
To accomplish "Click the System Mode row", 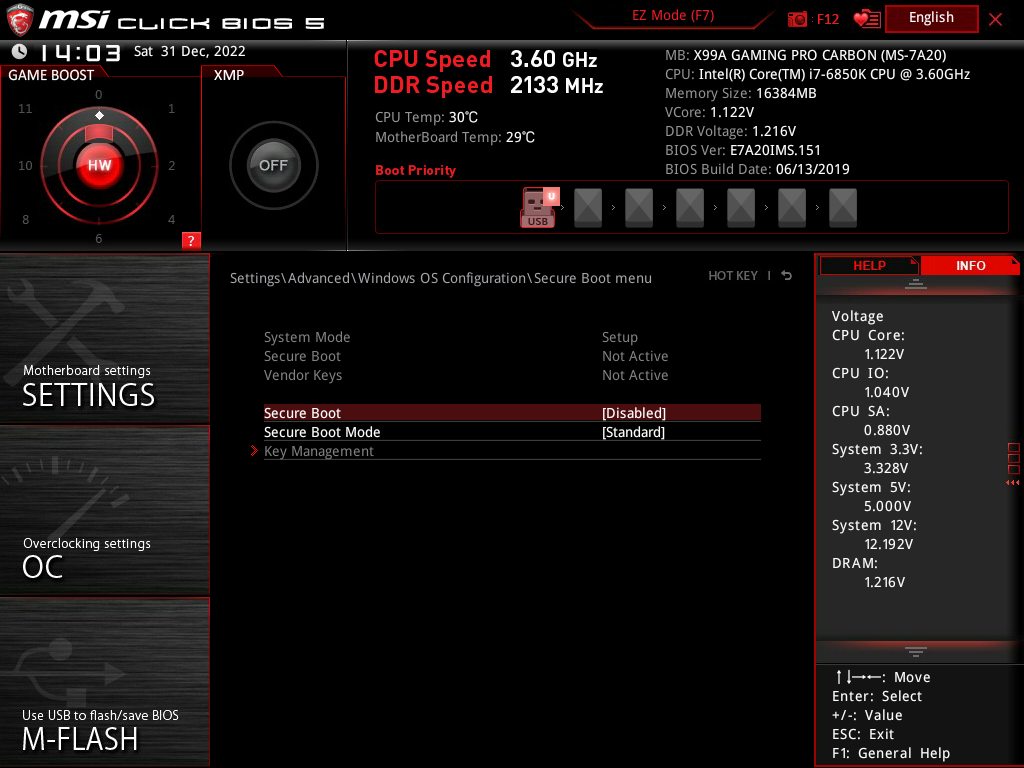I will [x=512, y=337].
